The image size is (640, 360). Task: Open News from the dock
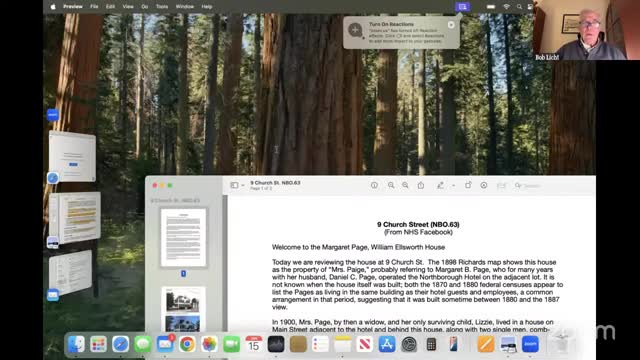(364, 344)
